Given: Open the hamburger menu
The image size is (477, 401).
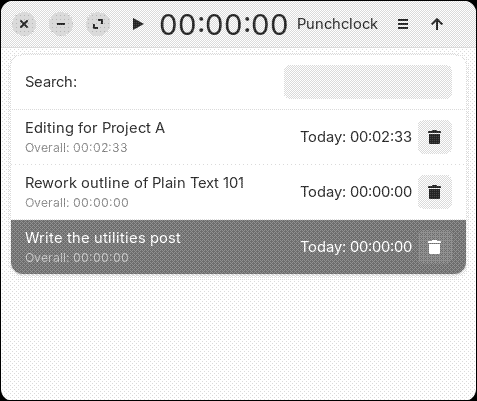Looking at the screenshot, I should (403, 24).
